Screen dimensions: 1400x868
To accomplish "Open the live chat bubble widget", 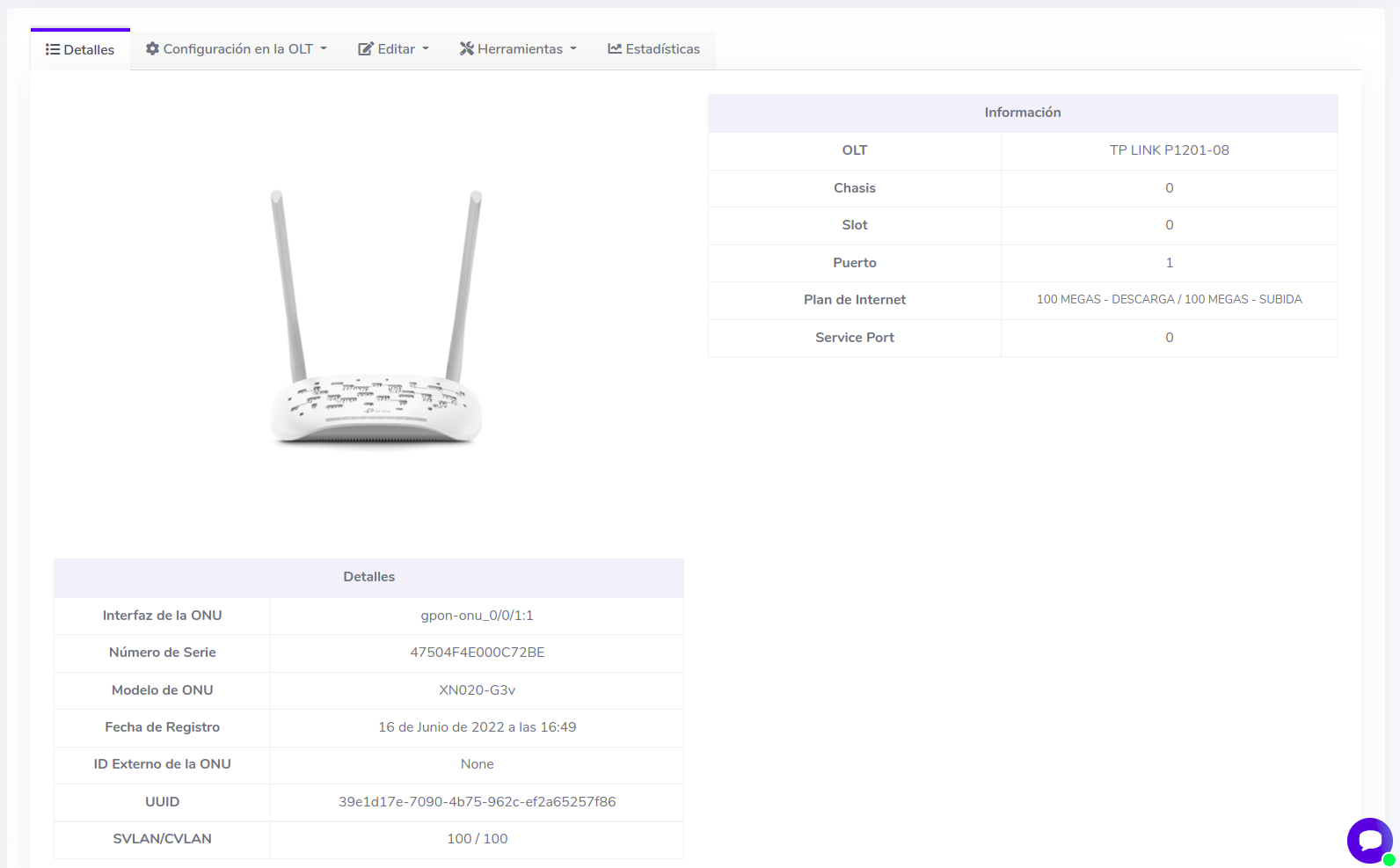I will 1369,841.
